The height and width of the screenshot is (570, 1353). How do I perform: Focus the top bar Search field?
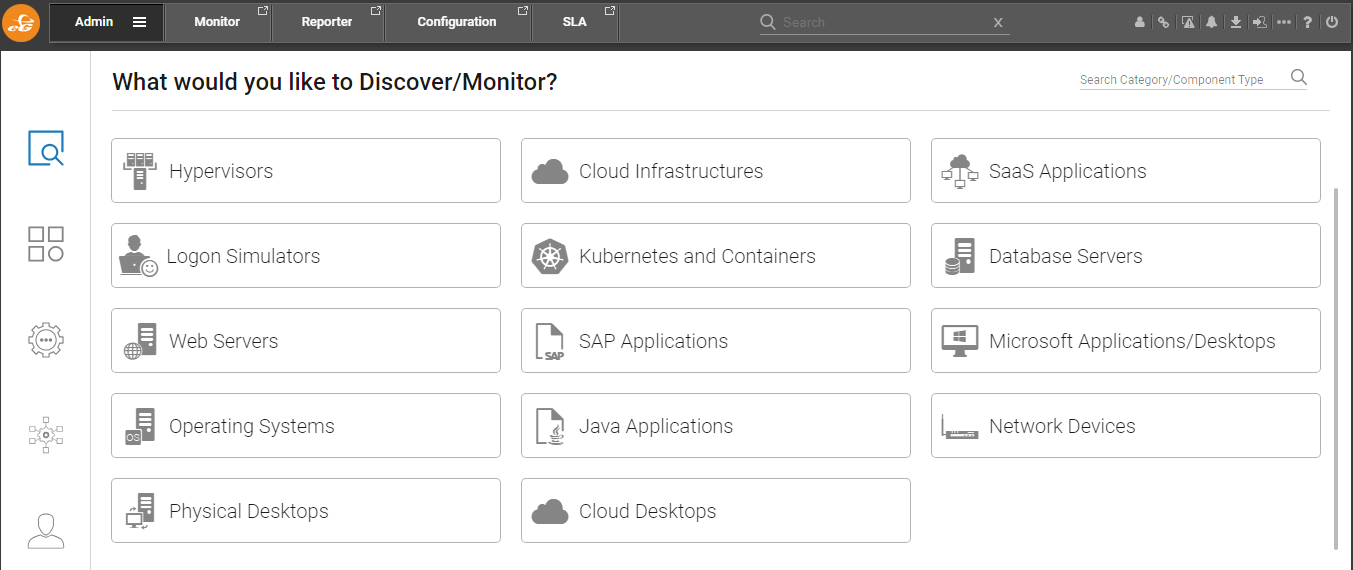coord(884,22)
